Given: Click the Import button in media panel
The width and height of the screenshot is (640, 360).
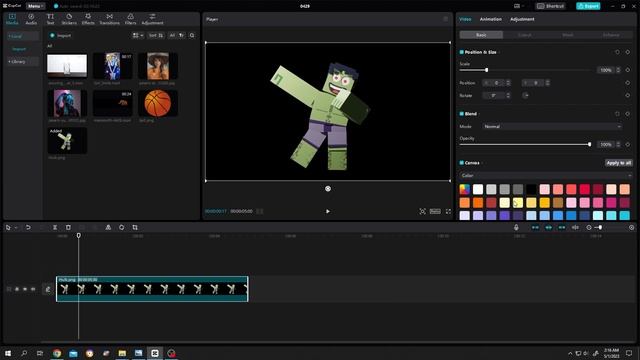Looking at the screenshot, I should (x=60, y=36).
